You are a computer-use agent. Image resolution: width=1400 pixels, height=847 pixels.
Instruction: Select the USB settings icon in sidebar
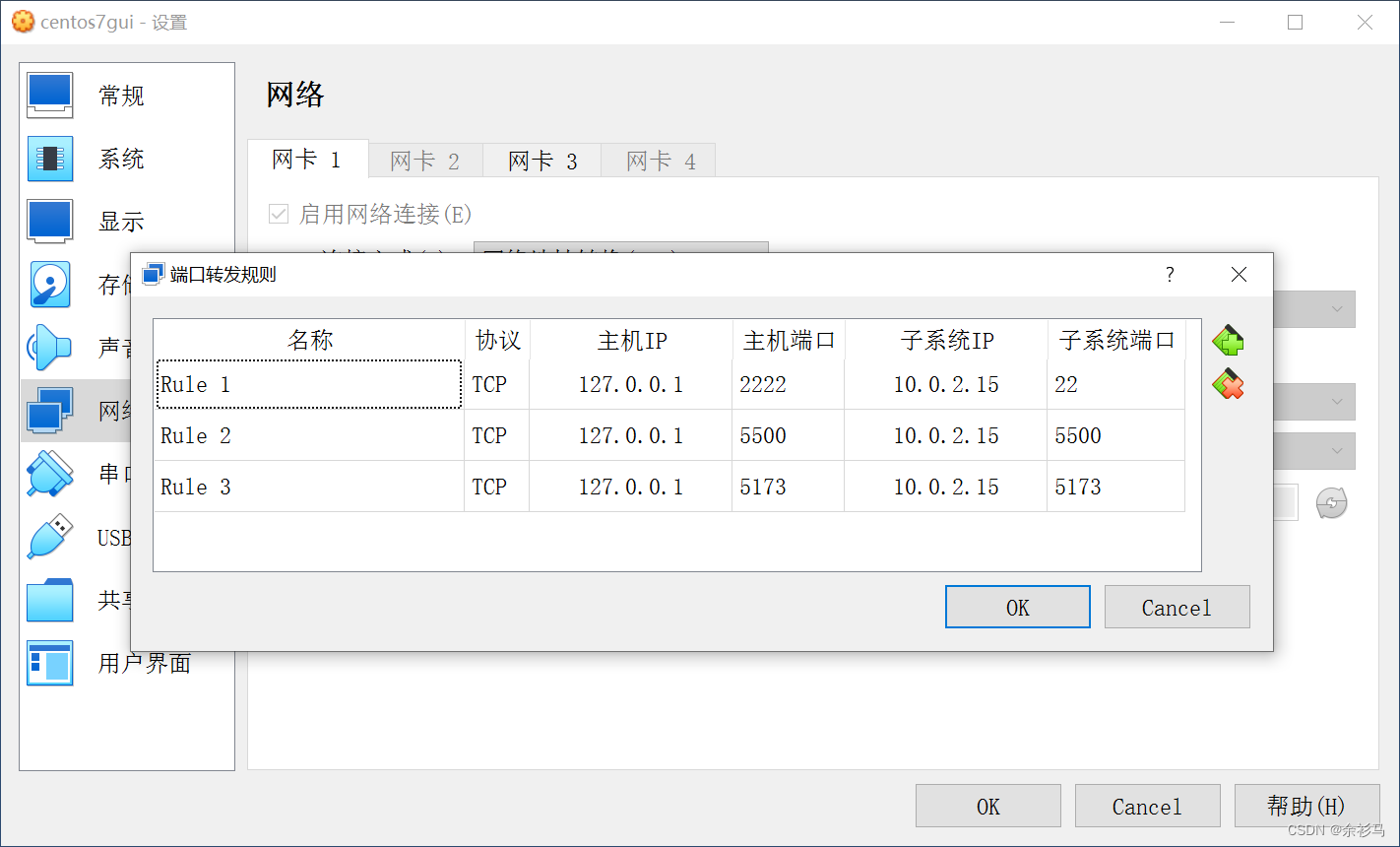pos(49,537)
